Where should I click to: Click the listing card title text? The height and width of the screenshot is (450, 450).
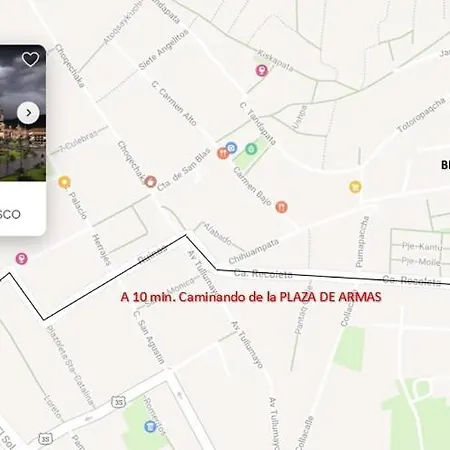[10, 214]
